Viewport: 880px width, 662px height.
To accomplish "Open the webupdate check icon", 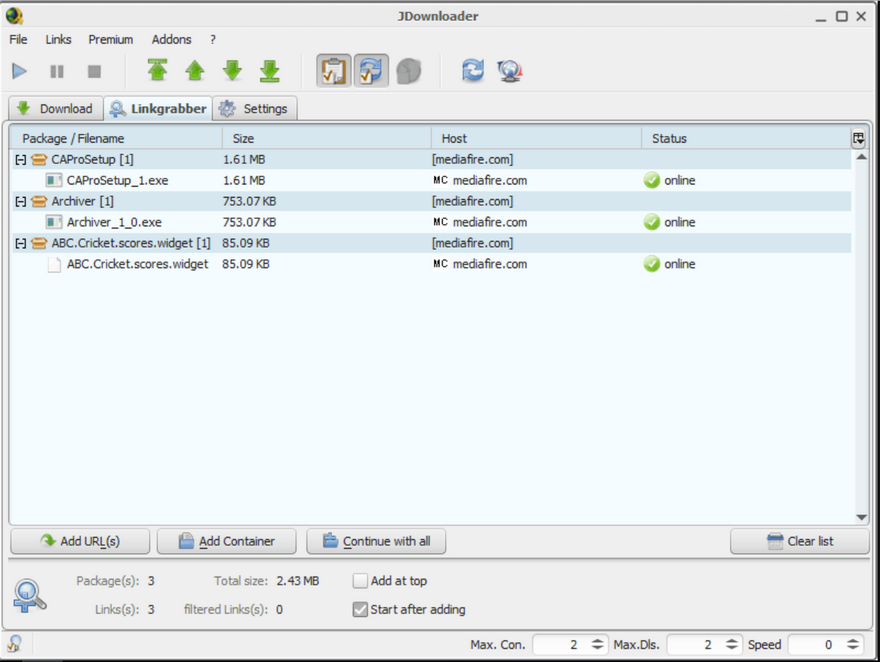I will click(509, 71).
